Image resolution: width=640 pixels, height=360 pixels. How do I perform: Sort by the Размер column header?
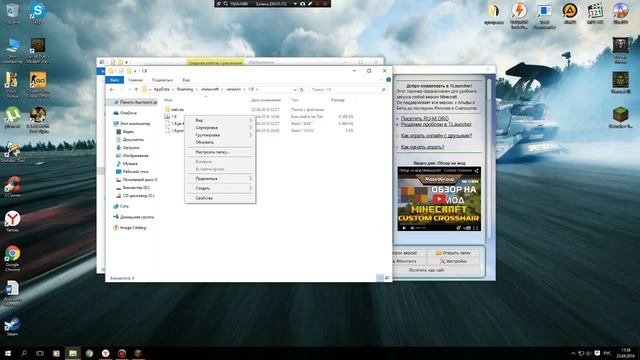(338, 100)
